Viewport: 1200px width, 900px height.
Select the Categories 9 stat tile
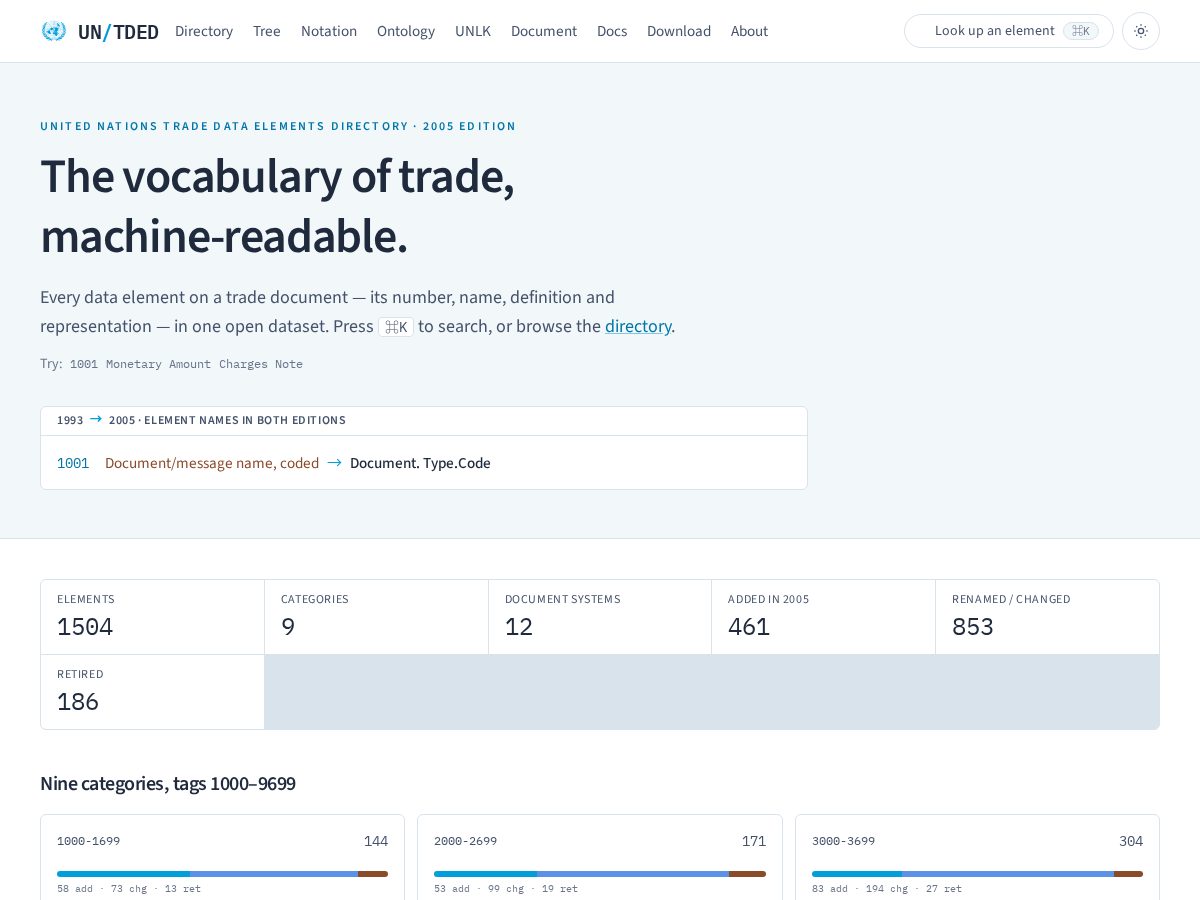point(377,617)
